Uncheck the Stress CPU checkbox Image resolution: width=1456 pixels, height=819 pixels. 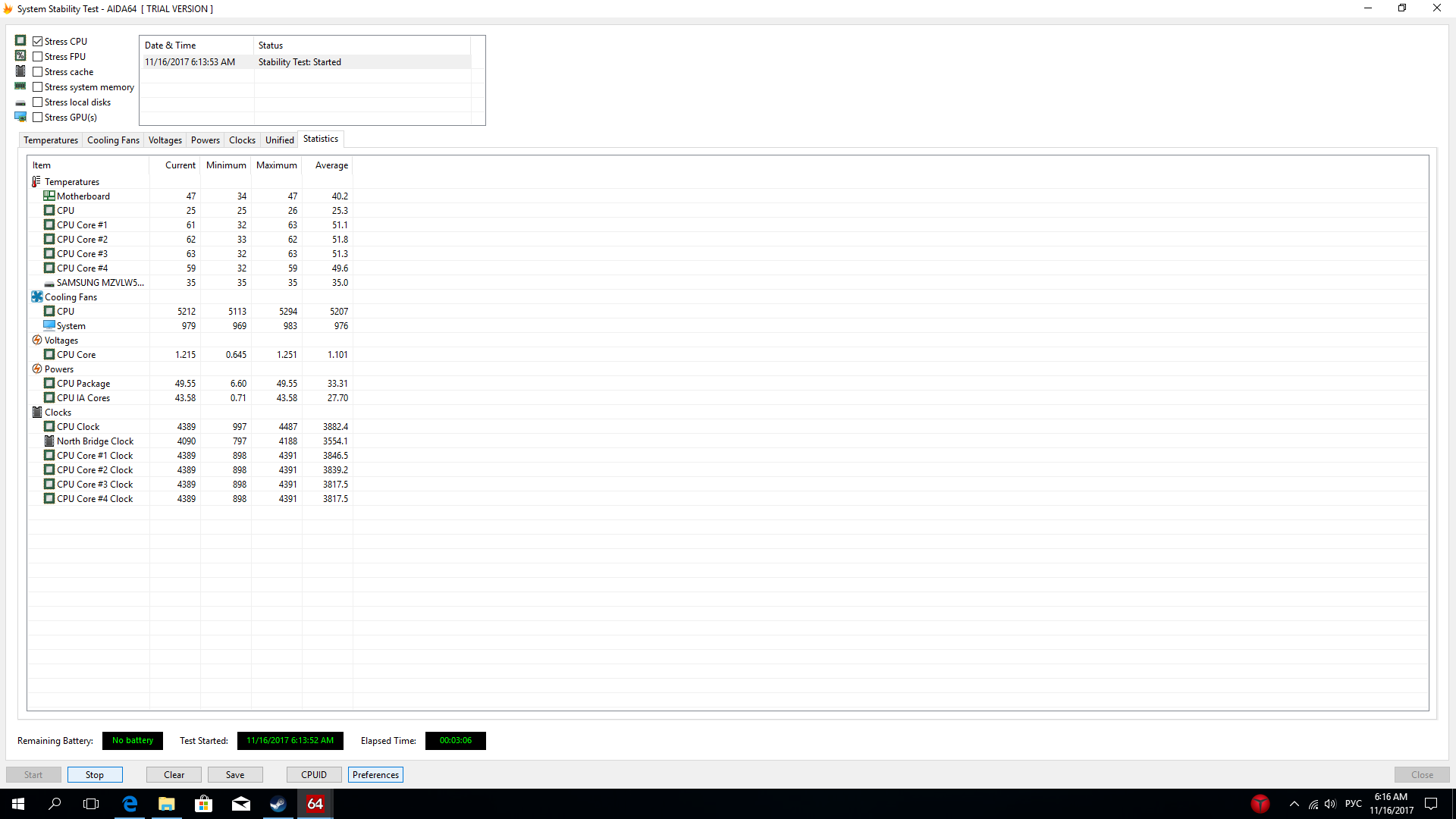click(37, 42)
